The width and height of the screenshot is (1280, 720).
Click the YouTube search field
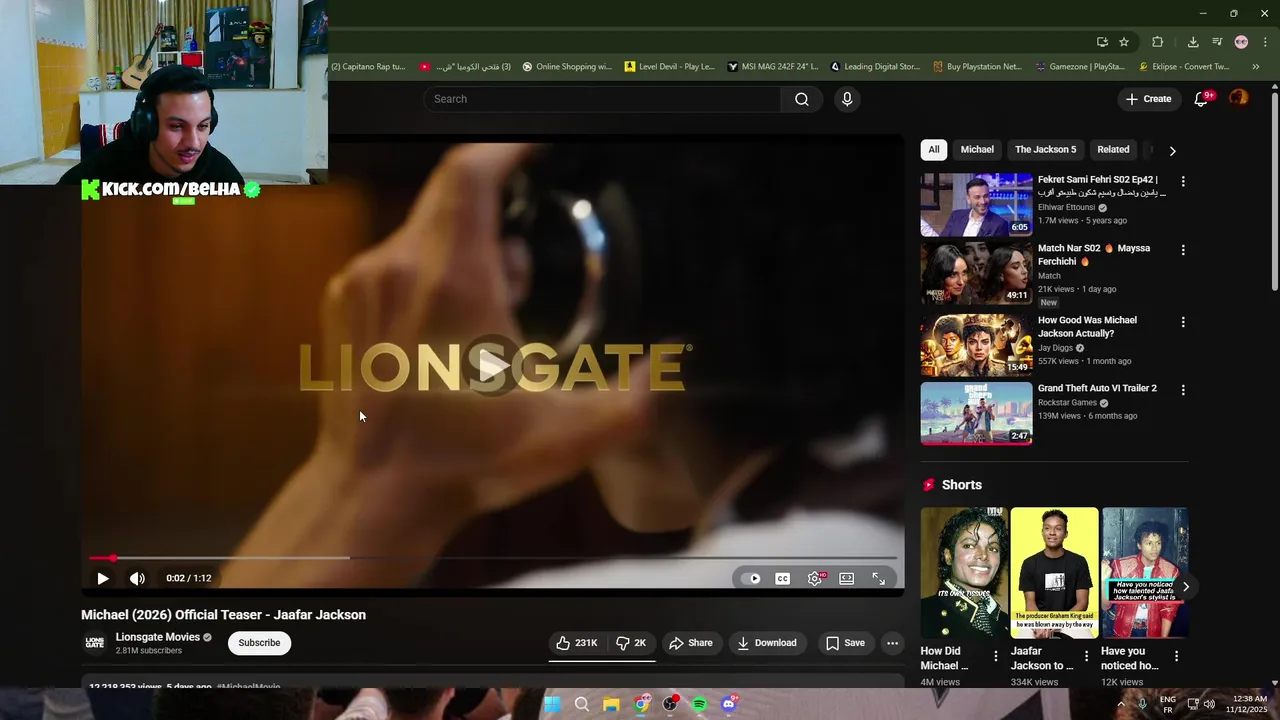point(602,99)
